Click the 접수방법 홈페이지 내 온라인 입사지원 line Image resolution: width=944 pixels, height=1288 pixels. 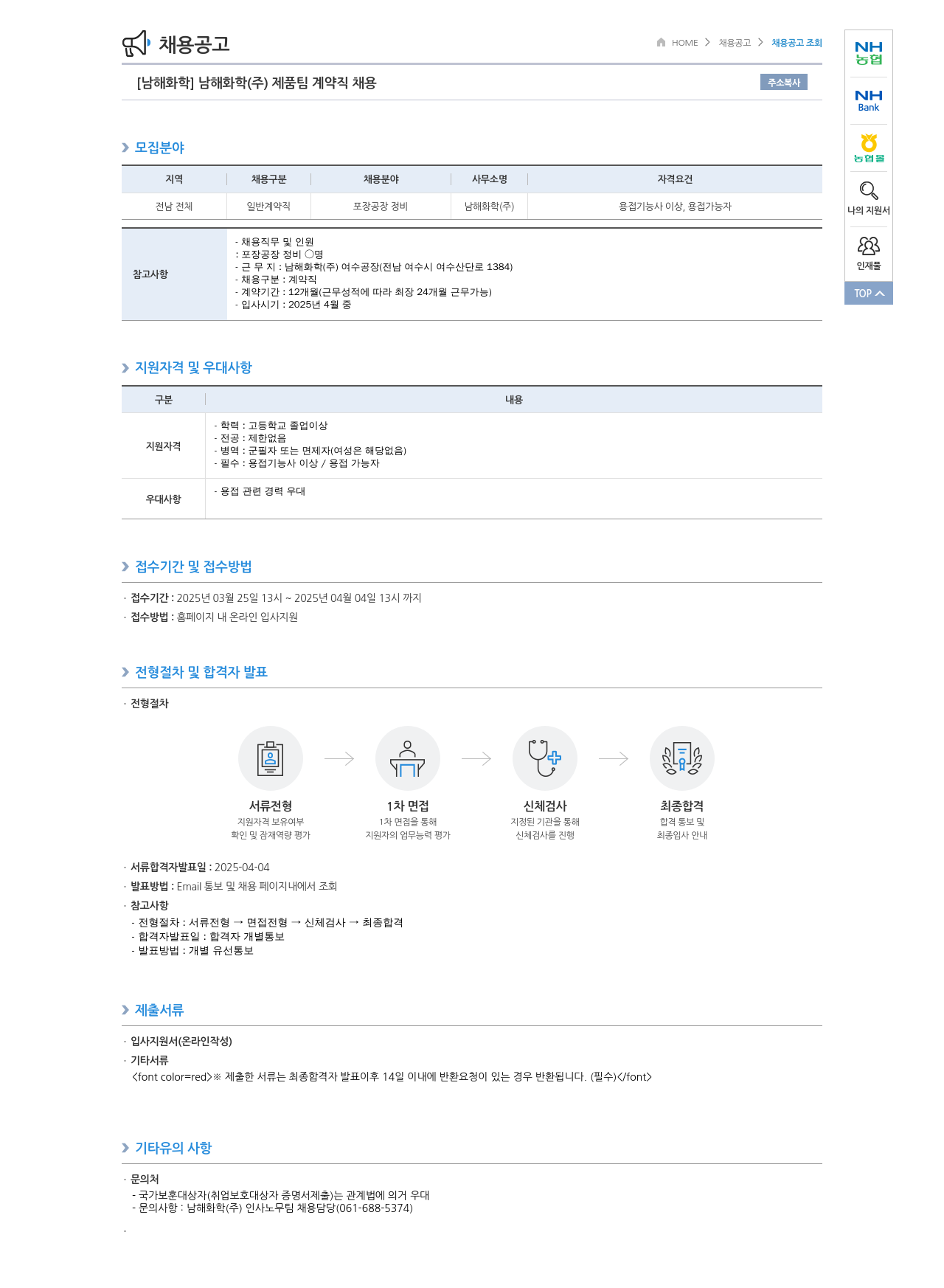click(214, 617)
